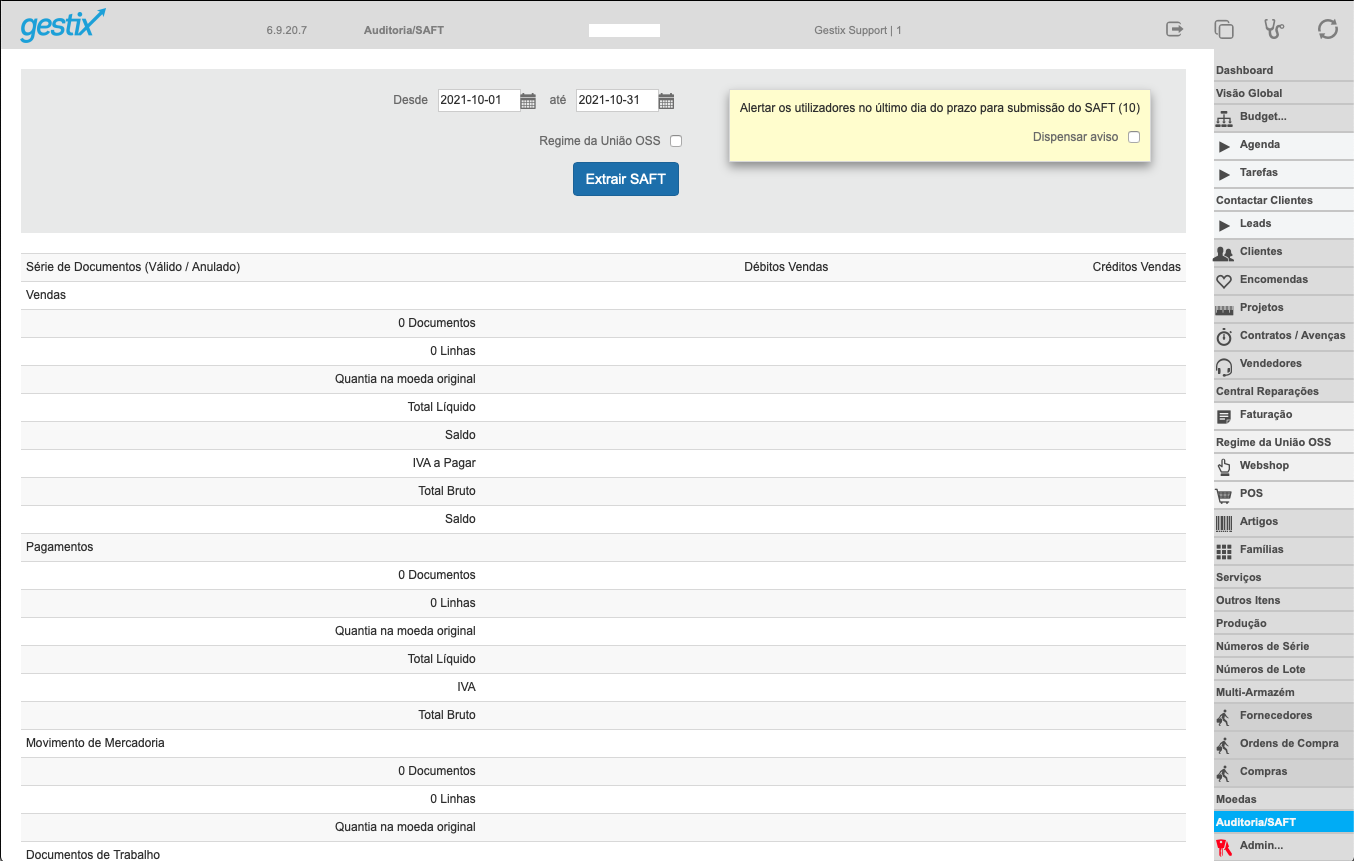Image resolution: width=1354 pixels, height=861 pixels.
Task: Open Multi-Armazém menu item
Action: (x=1283, y=692)
